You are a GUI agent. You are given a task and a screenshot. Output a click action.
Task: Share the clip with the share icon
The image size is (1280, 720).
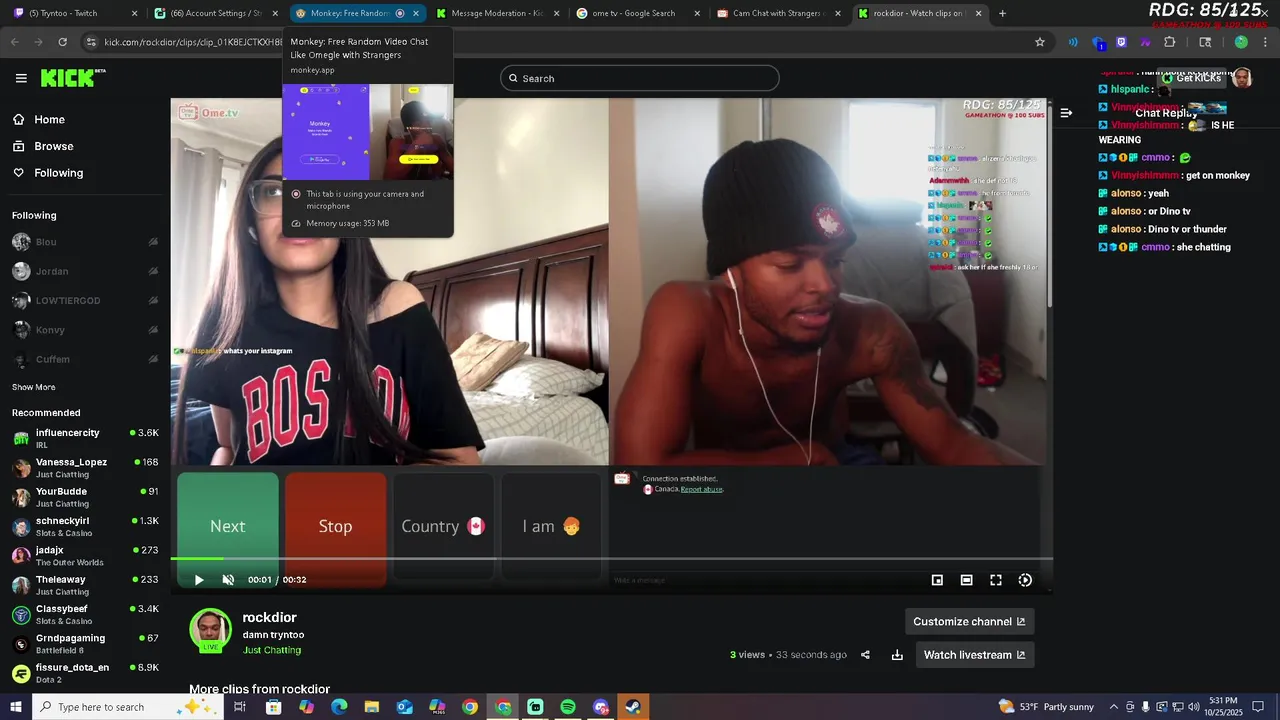[x=865, y=655]
